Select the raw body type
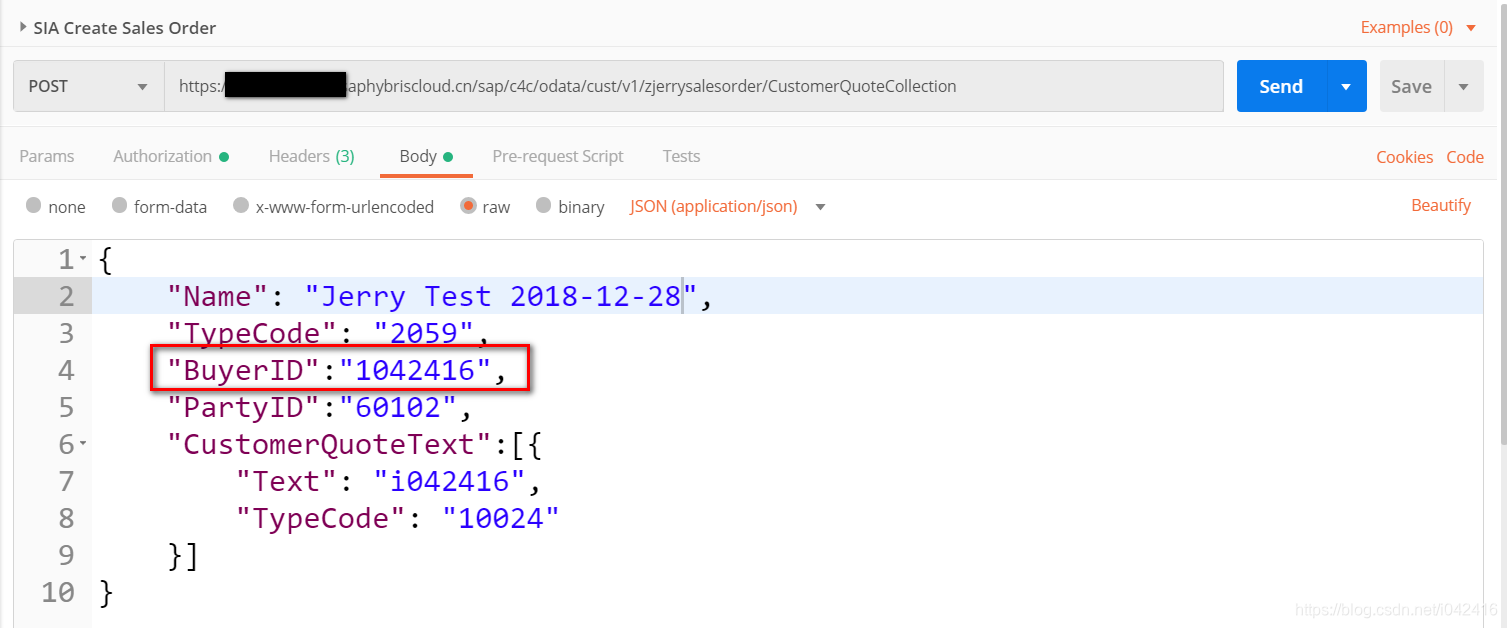This screenshot has height=628, width=1507. (x=468, y=206)
